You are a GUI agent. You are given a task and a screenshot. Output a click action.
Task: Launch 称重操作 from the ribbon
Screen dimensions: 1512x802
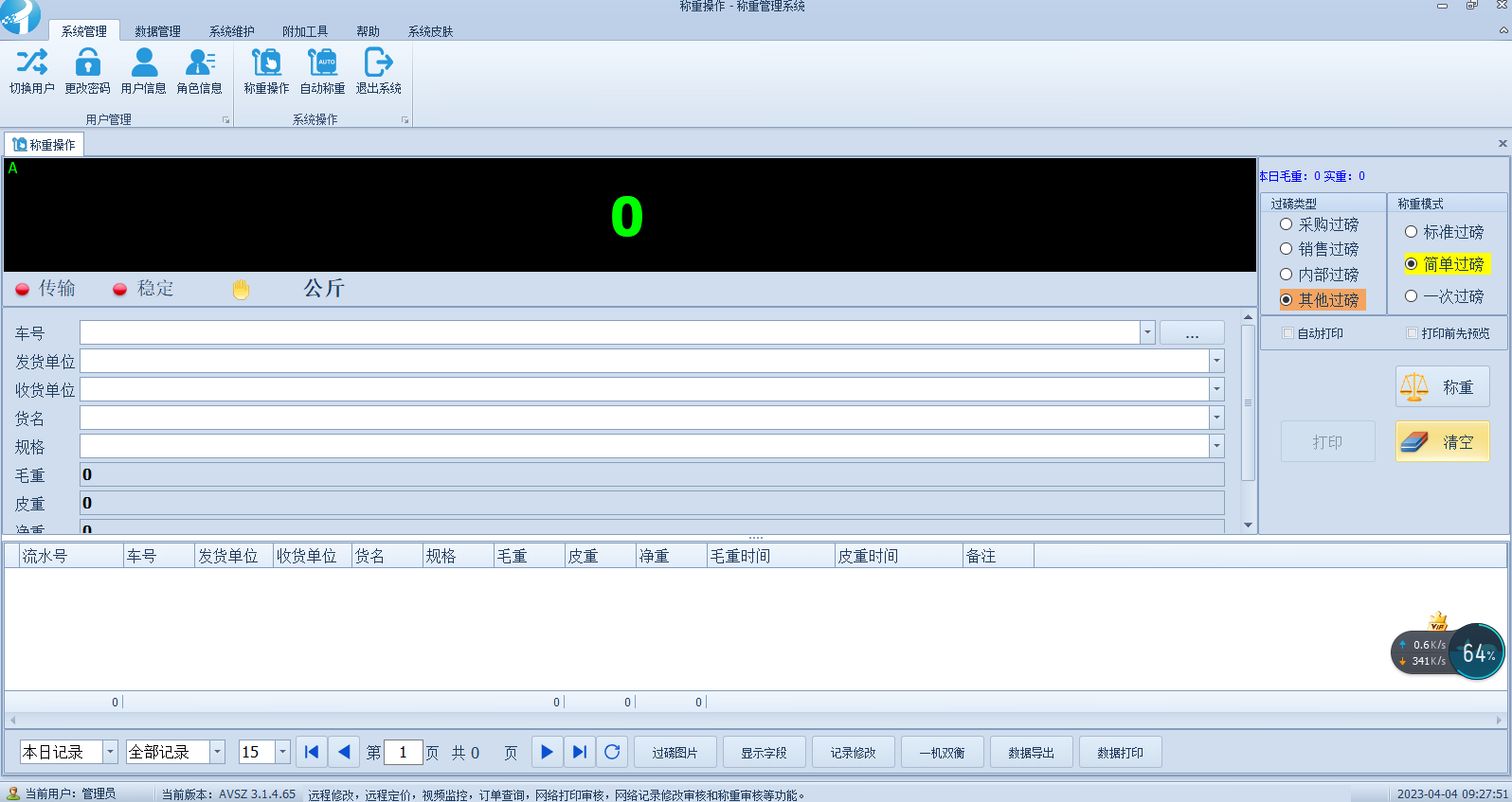click(x=266, y=63)
